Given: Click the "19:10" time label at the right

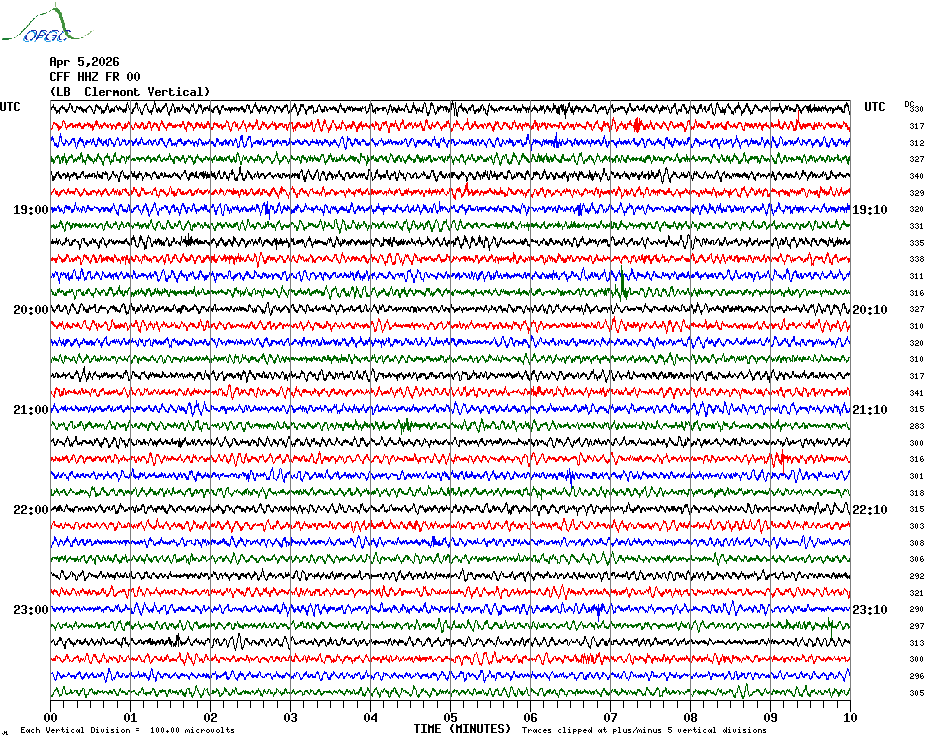Looking at the screenshot, I should pyautogui.click(x=870, y=210).
